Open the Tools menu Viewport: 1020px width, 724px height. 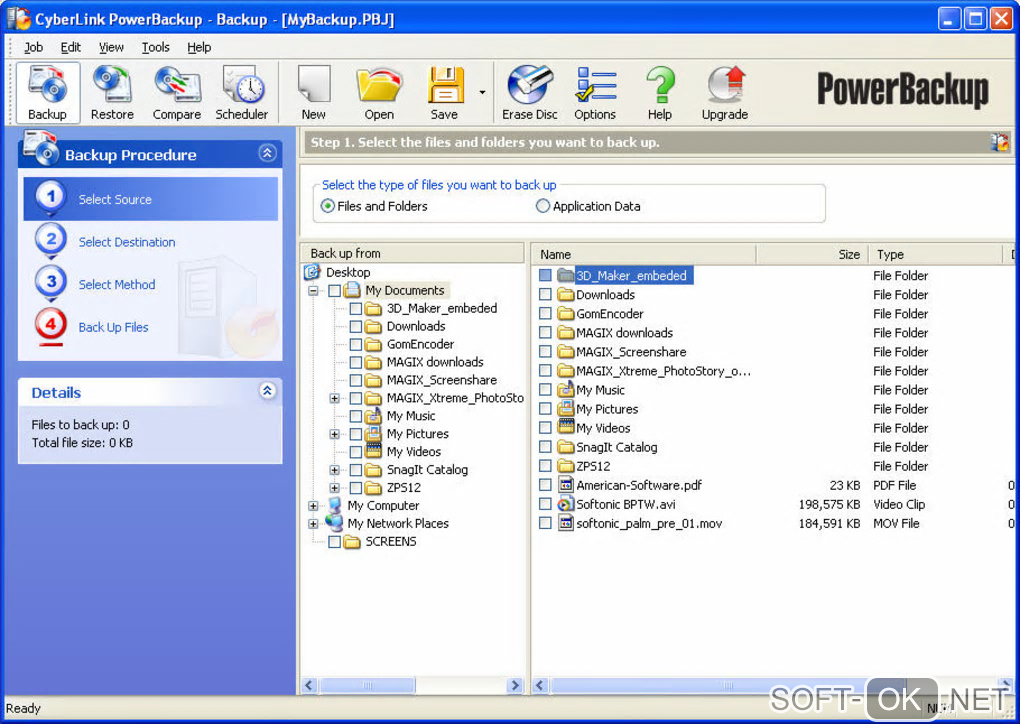[x=155, y=47]
